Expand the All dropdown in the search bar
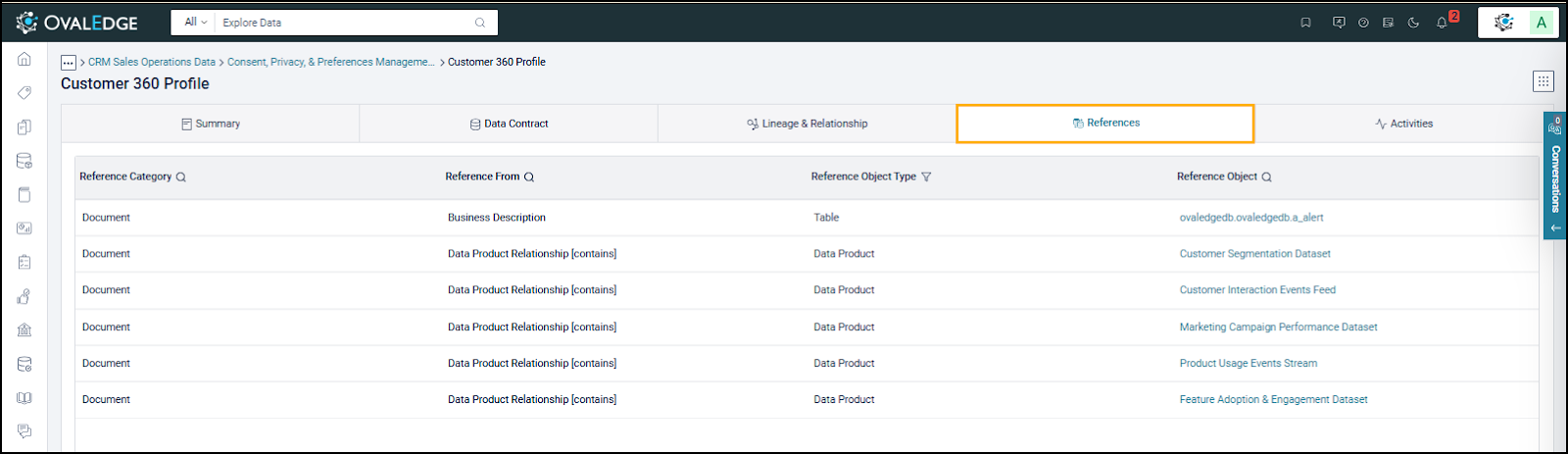This screenshot has height=454, width=1568. 195,22
